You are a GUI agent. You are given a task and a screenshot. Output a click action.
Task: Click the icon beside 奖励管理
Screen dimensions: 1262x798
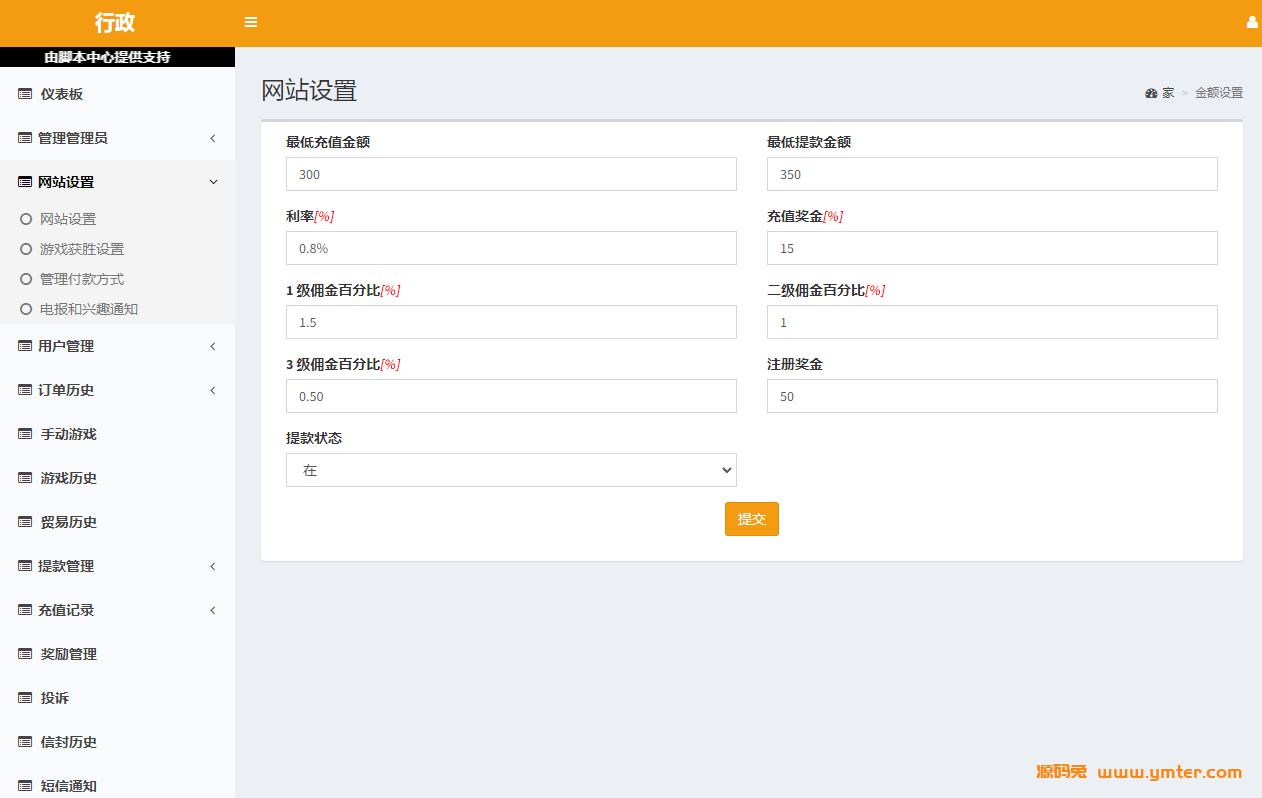25,654
